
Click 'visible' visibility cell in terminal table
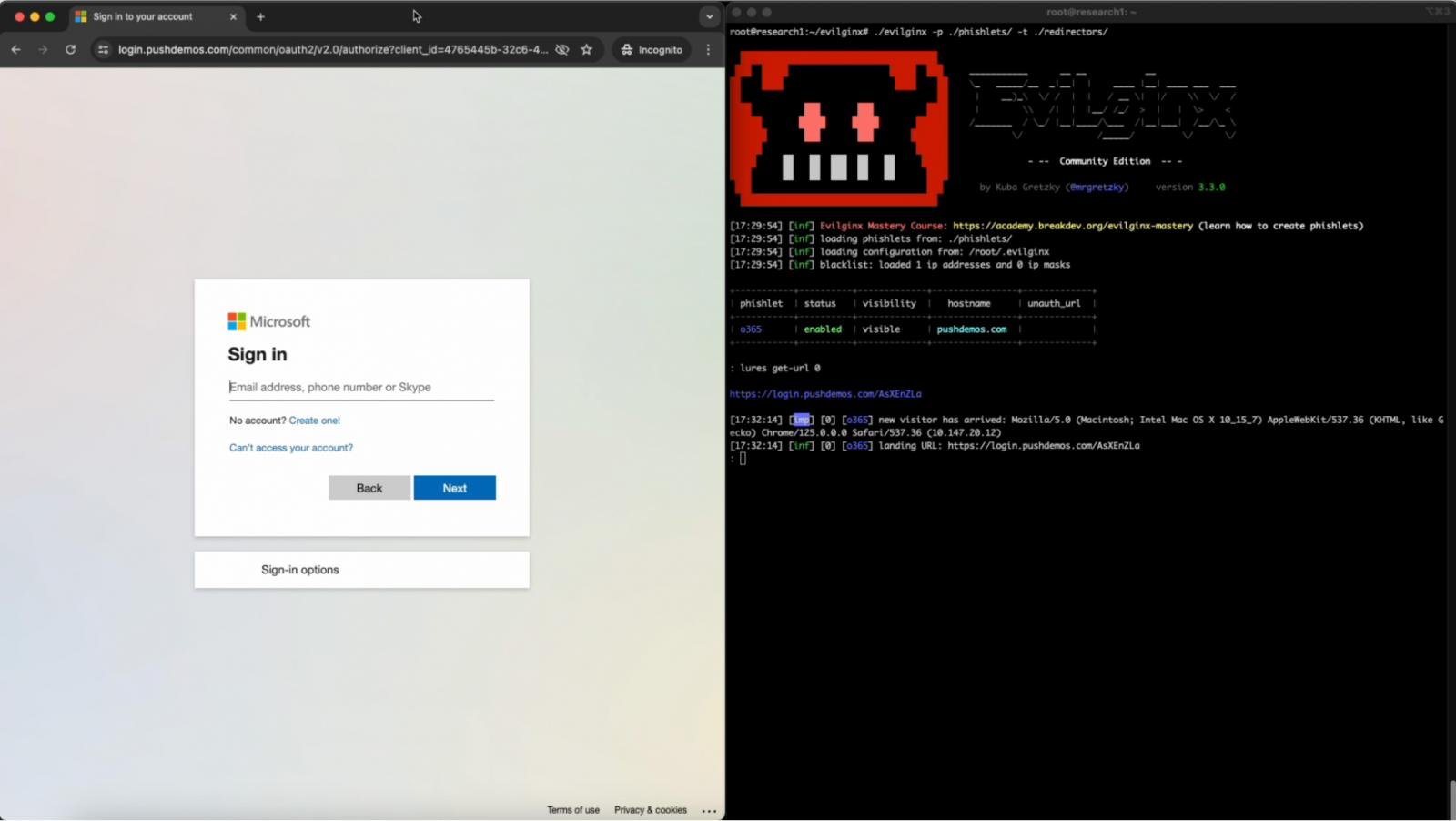point(881,329)
